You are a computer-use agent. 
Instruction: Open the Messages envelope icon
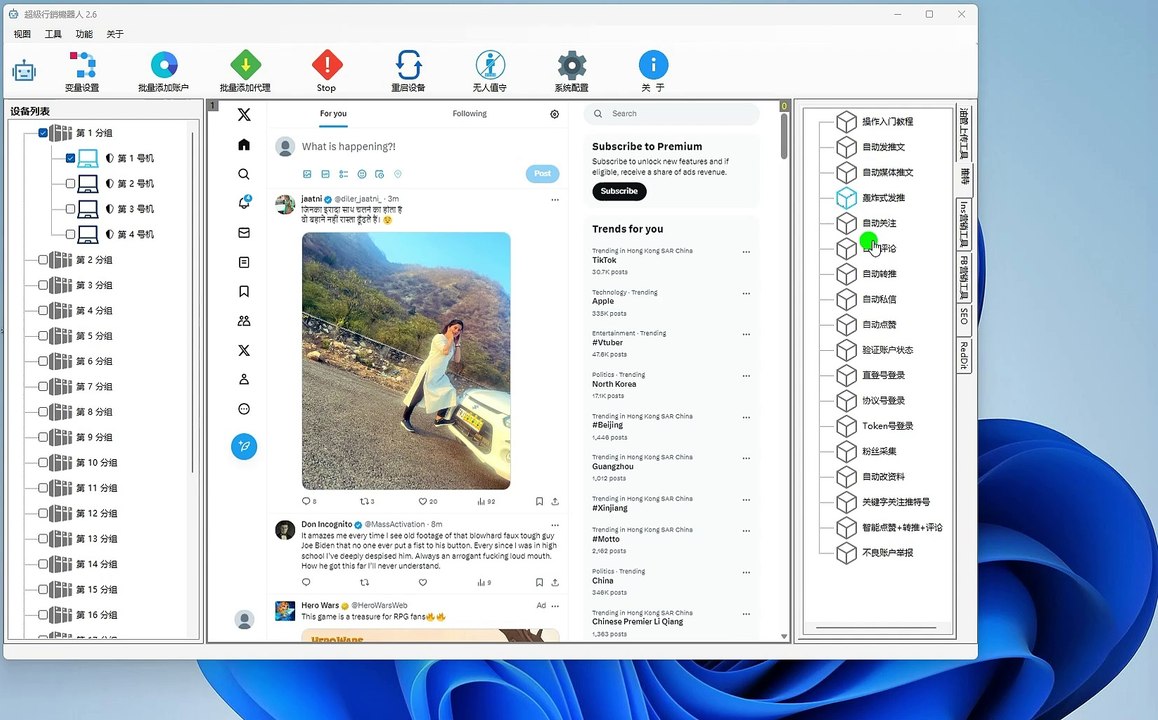[x=244, y=233]
